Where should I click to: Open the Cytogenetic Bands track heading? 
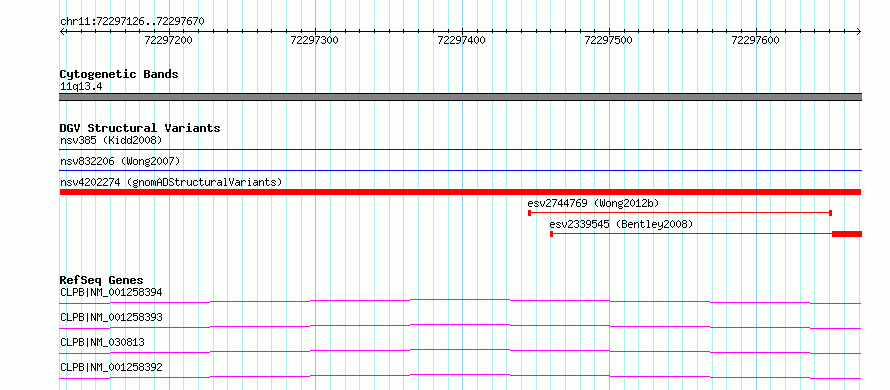(119, 74)
